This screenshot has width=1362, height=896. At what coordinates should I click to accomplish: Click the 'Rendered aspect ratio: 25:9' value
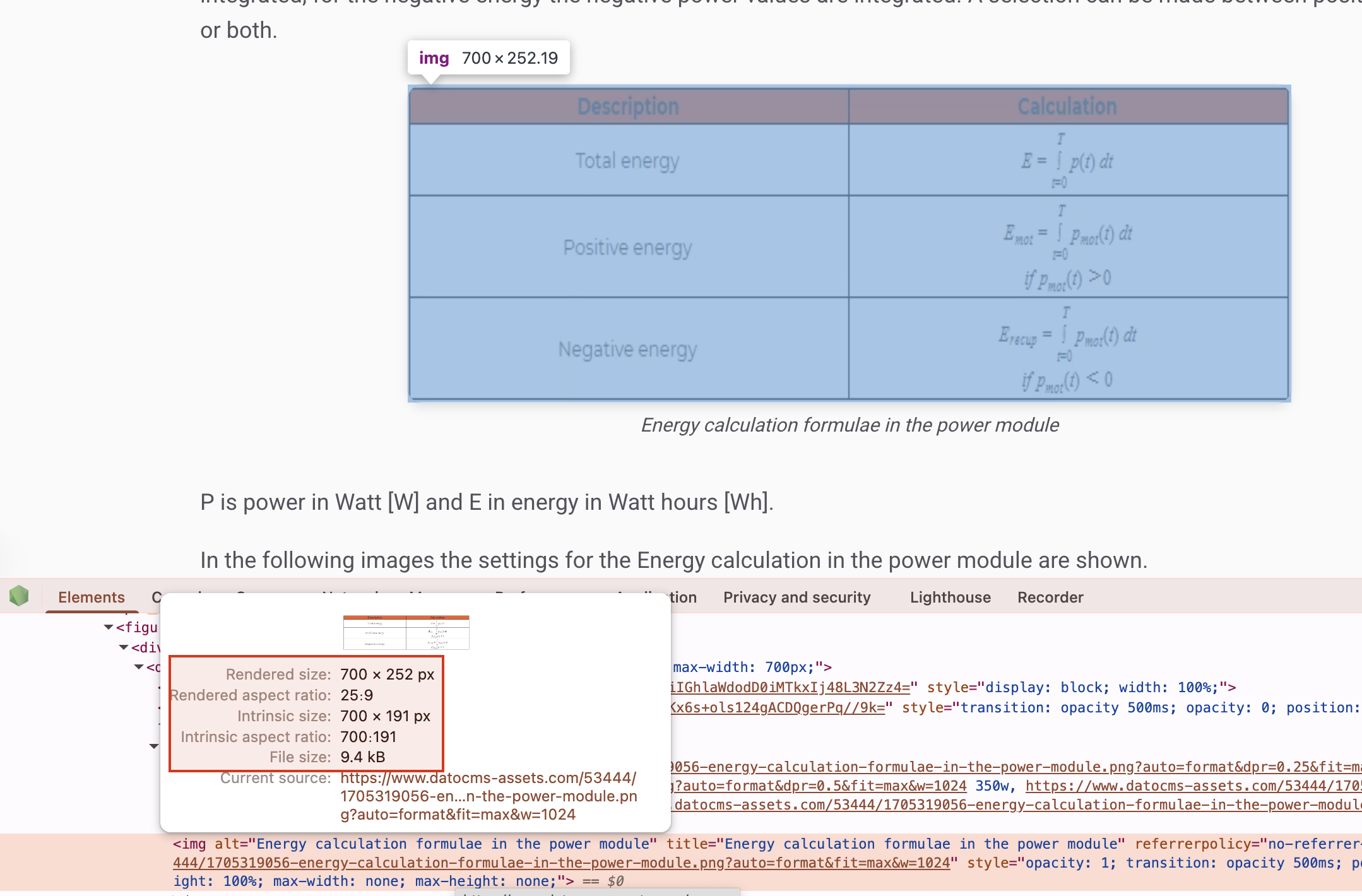click(357, 695)
